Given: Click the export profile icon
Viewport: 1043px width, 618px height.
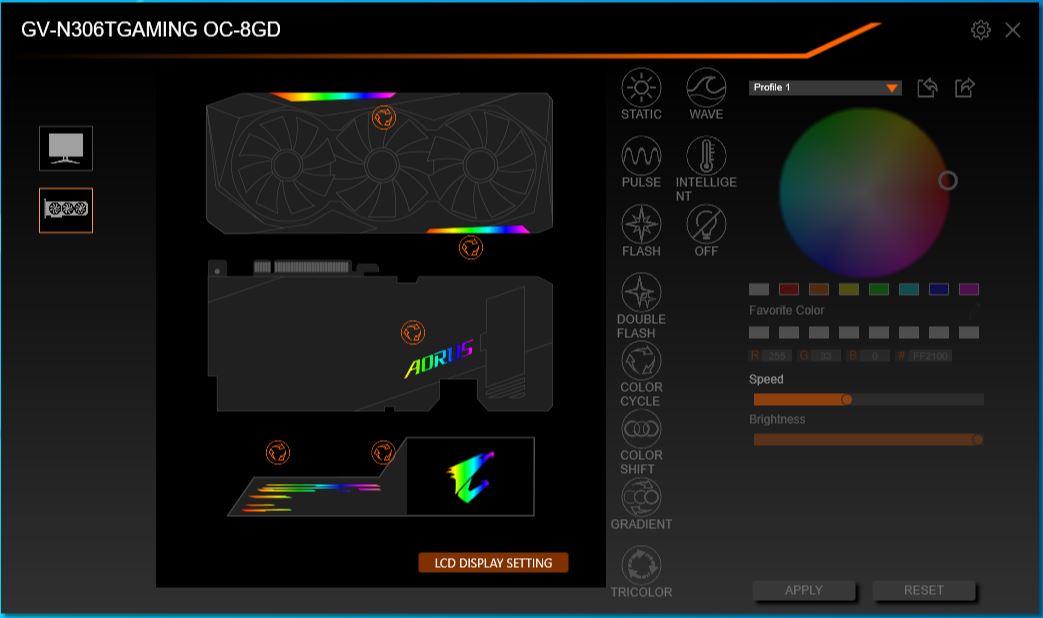Looking at the screenshot, I should click(x=965, y=87).
